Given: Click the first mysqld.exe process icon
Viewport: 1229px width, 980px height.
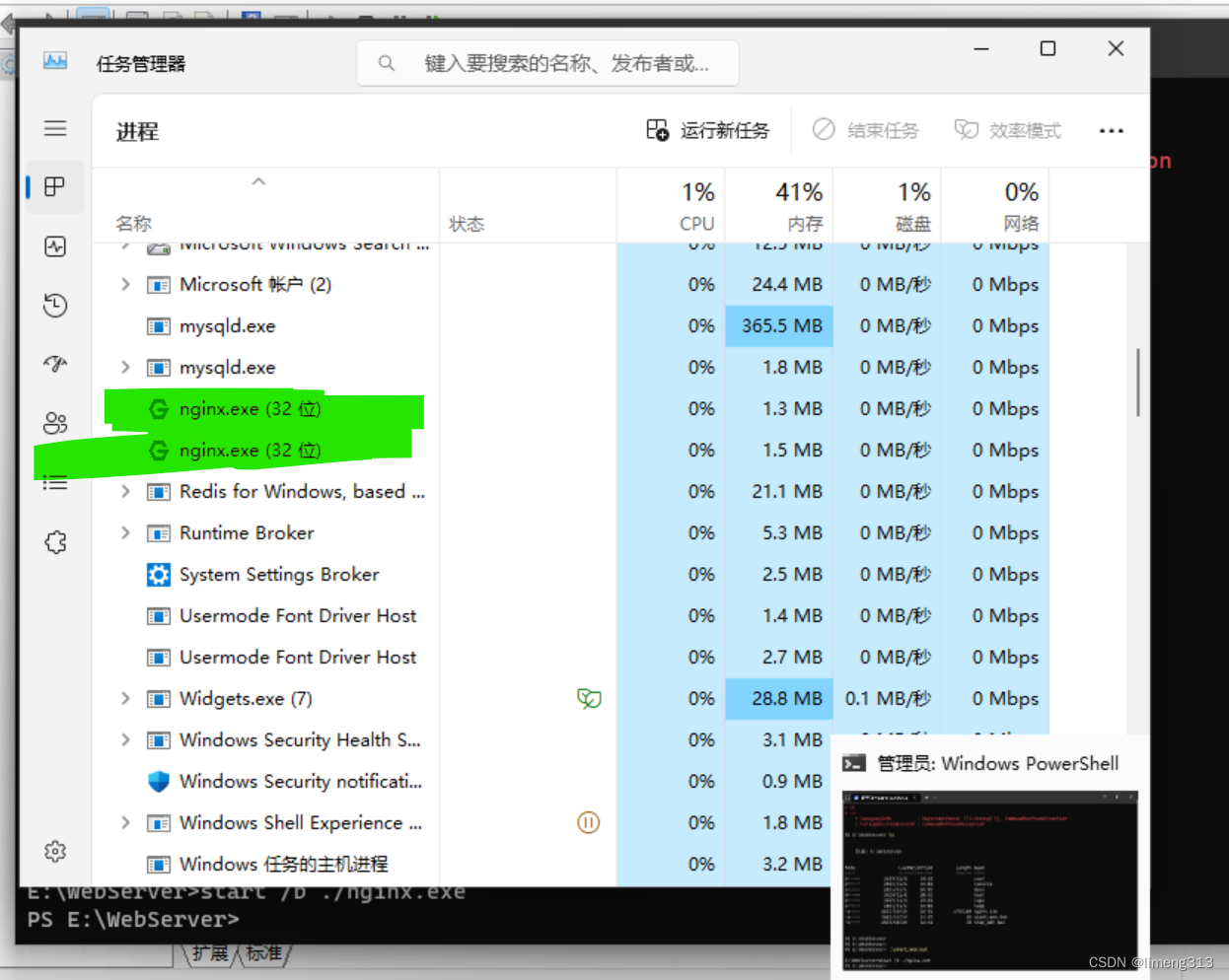Looking at the screenshot, I should point(158,325).
